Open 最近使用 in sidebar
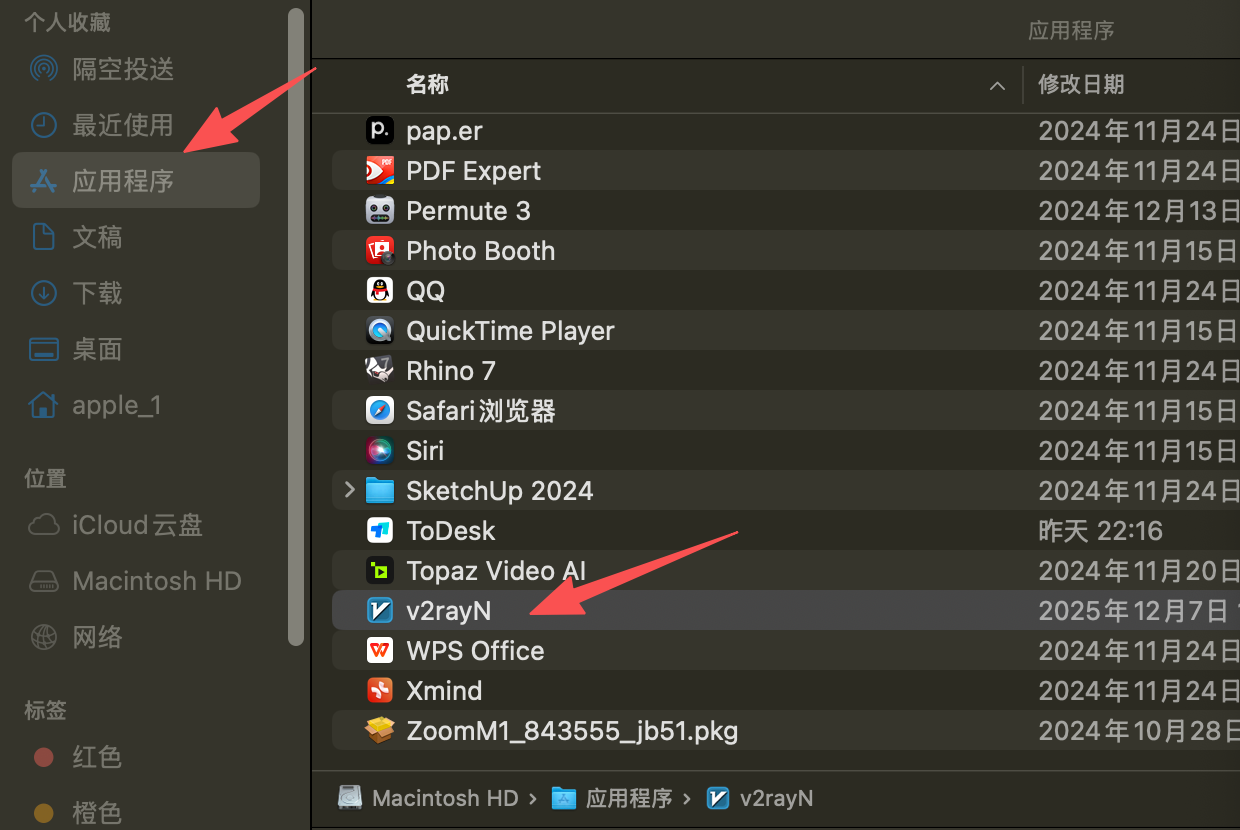This screenshot has width=1240, height=830. click(x=123, y=125)
